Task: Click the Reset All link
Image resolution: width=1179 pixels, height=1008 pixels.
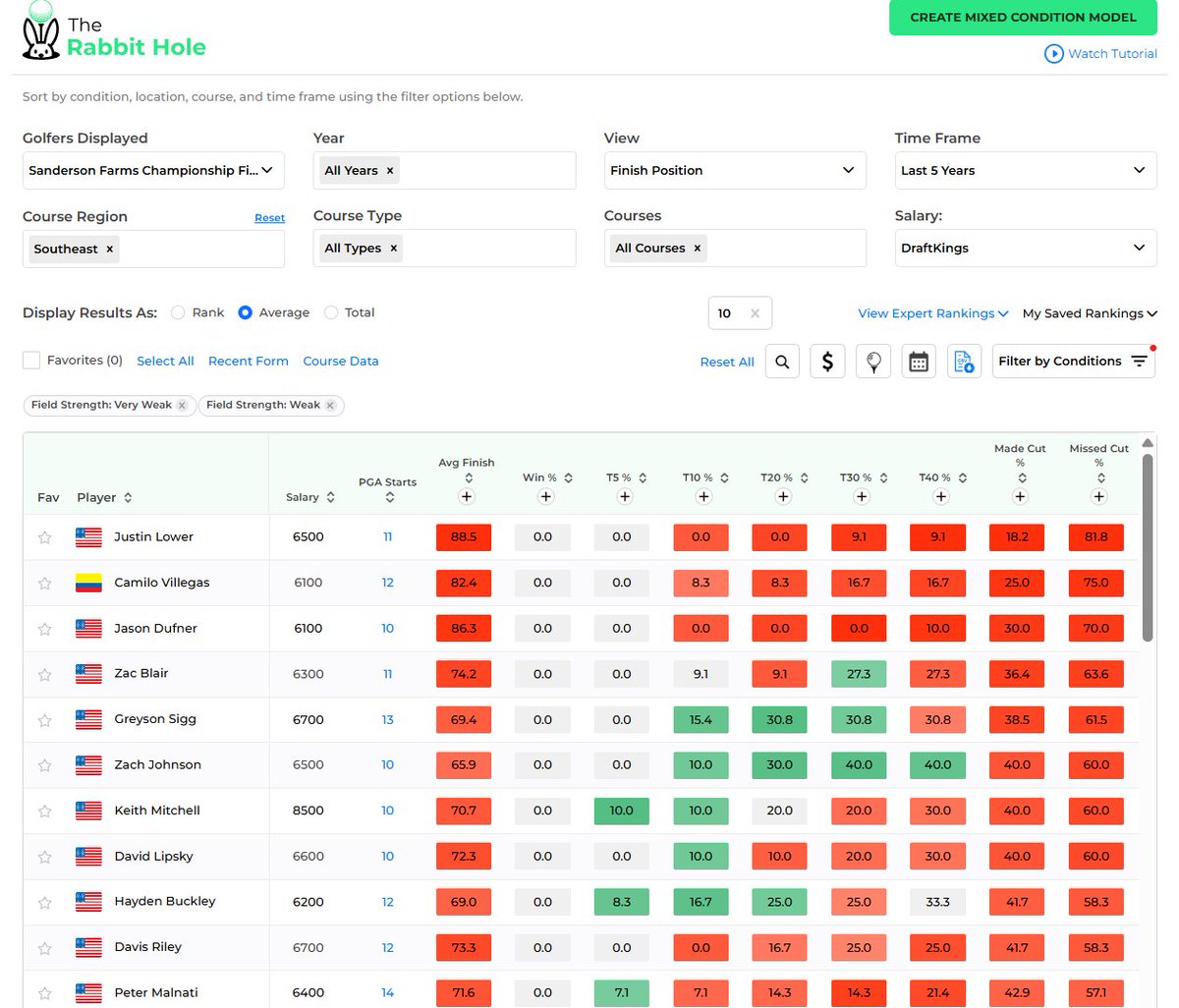Action: pos(727,363)
